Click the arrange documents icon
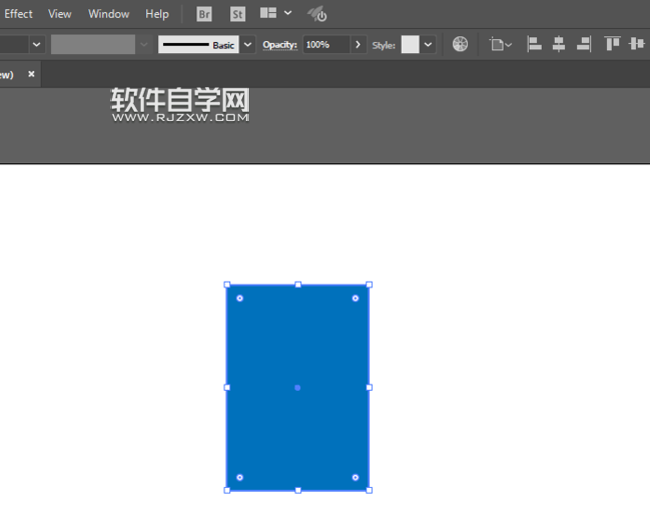This screenshot has width=650, height=529. (268, 13)
